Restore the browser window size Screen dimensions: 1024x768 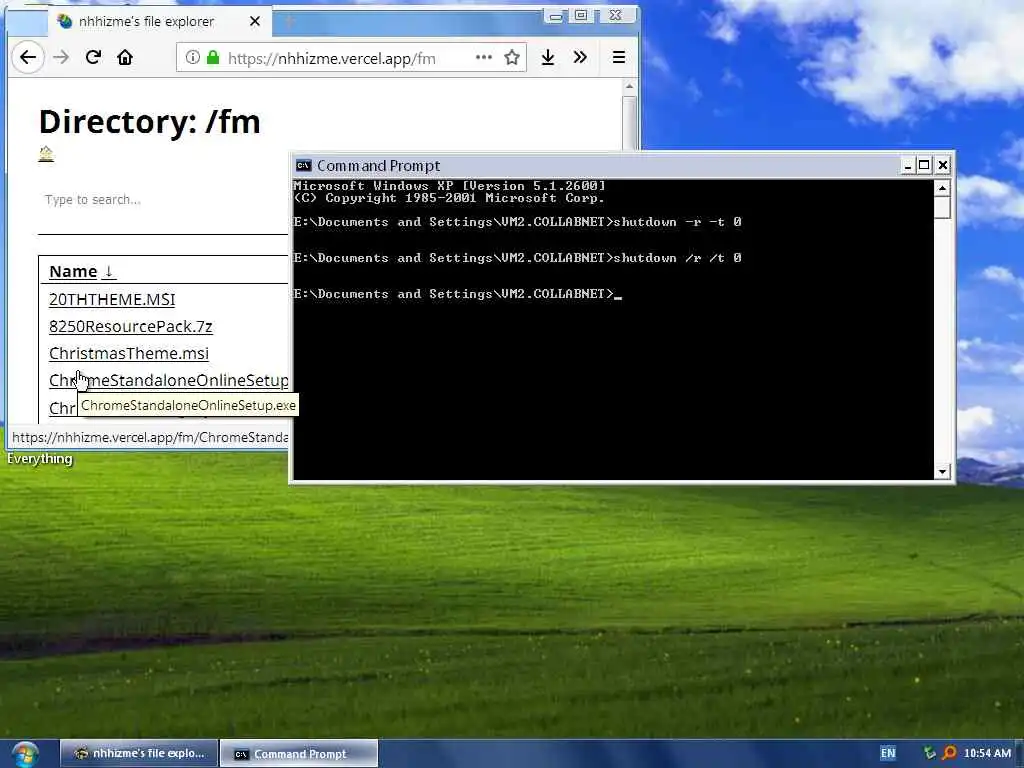click(x=581, y=16)
